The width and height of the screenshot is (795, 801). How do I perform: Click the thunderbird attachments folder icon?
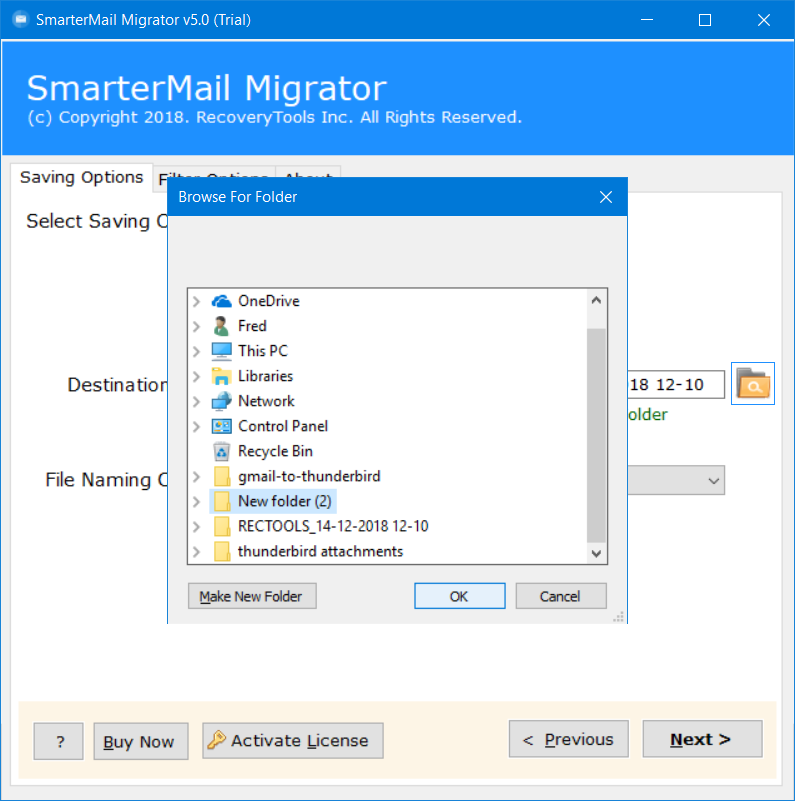click(221, 551)
